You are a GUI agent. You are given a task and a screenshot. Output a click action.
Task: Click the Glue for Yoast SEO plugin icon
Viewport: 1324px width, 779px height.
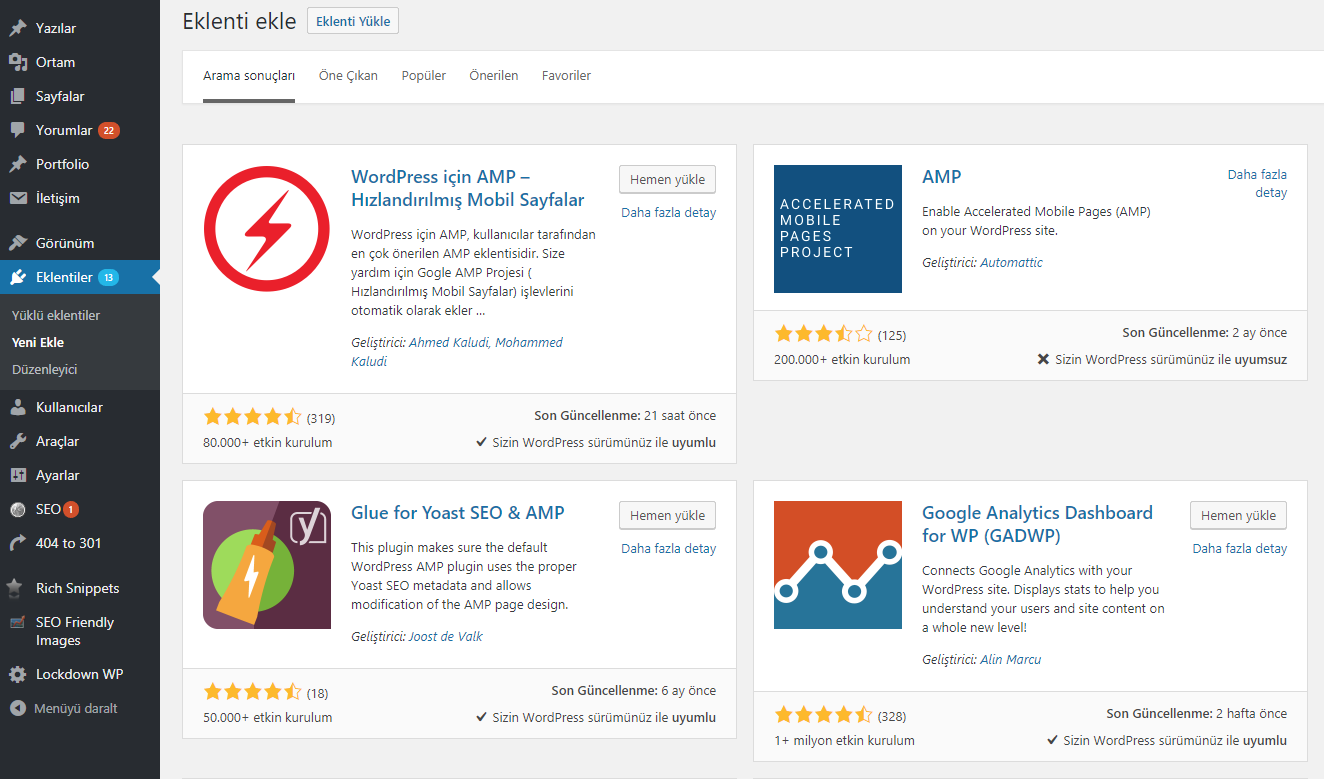click(267, 565)
